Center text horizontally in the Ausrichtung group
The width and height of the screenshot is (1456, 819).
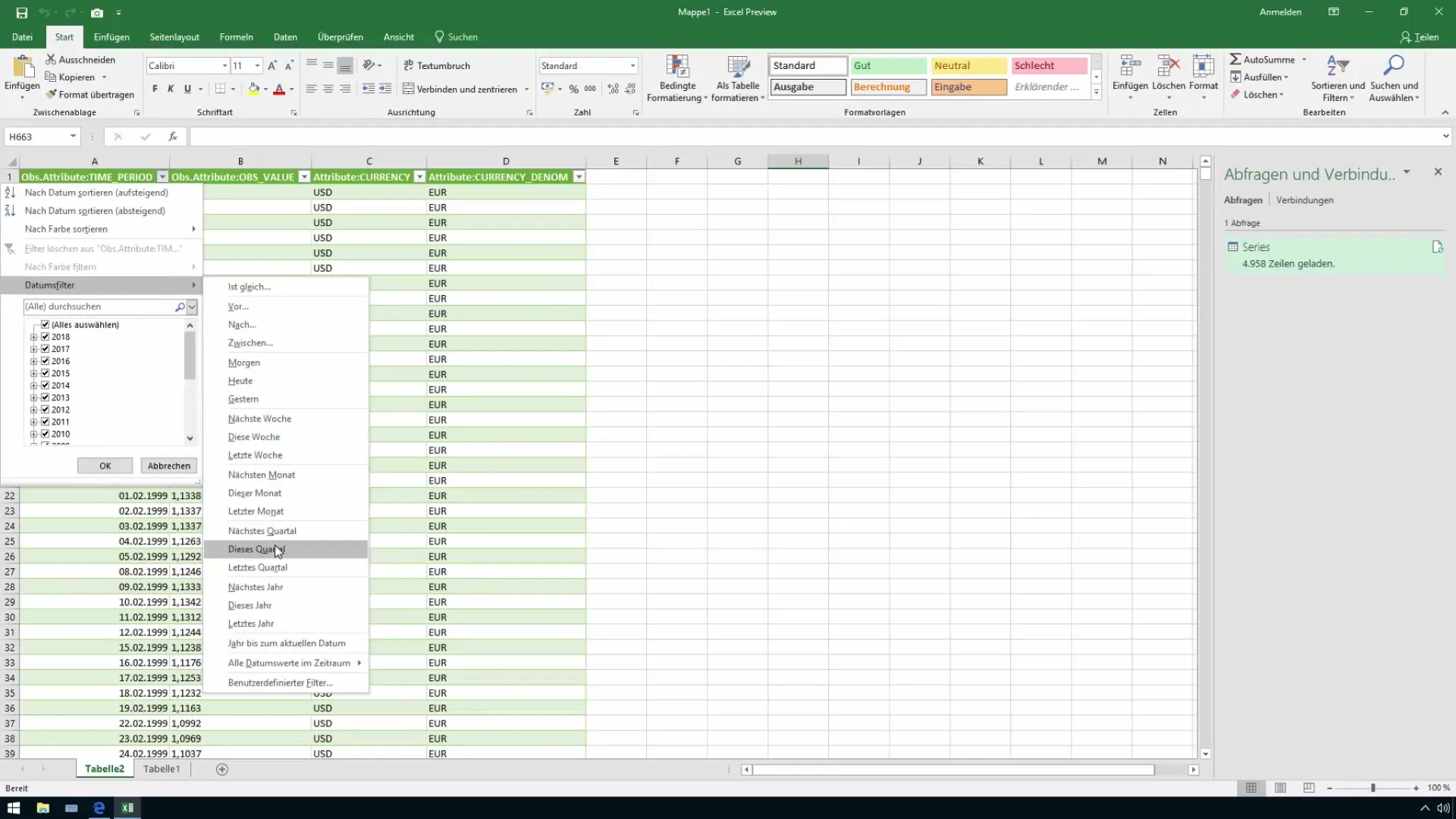(328, 89)
